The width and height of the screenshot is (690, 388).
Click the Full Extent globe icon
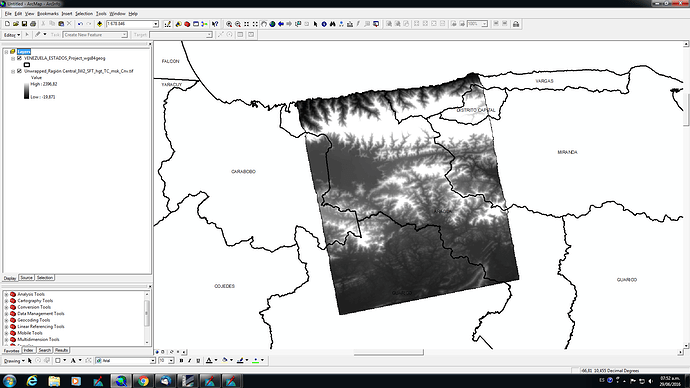(x=272, y=24)
